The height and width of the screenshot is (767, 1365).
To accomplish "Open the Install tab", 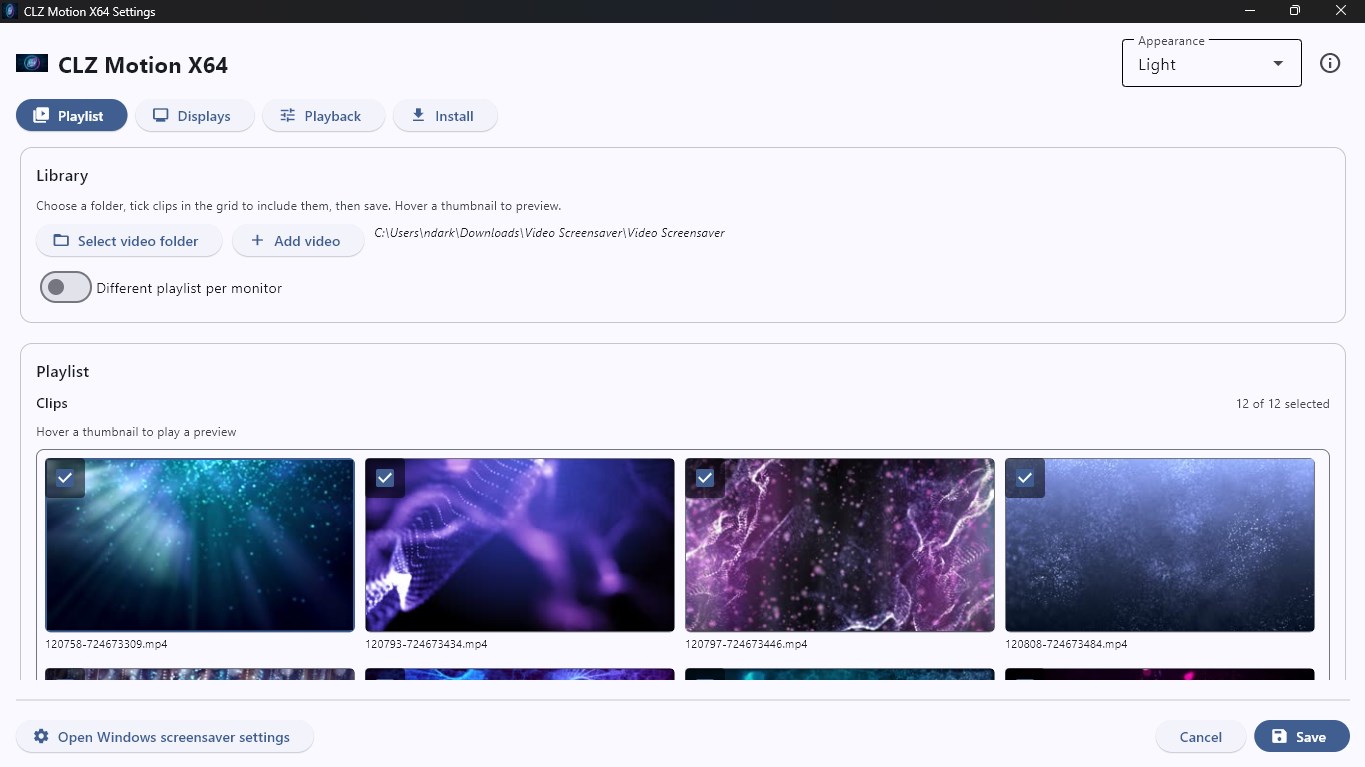I will [445, 116].
